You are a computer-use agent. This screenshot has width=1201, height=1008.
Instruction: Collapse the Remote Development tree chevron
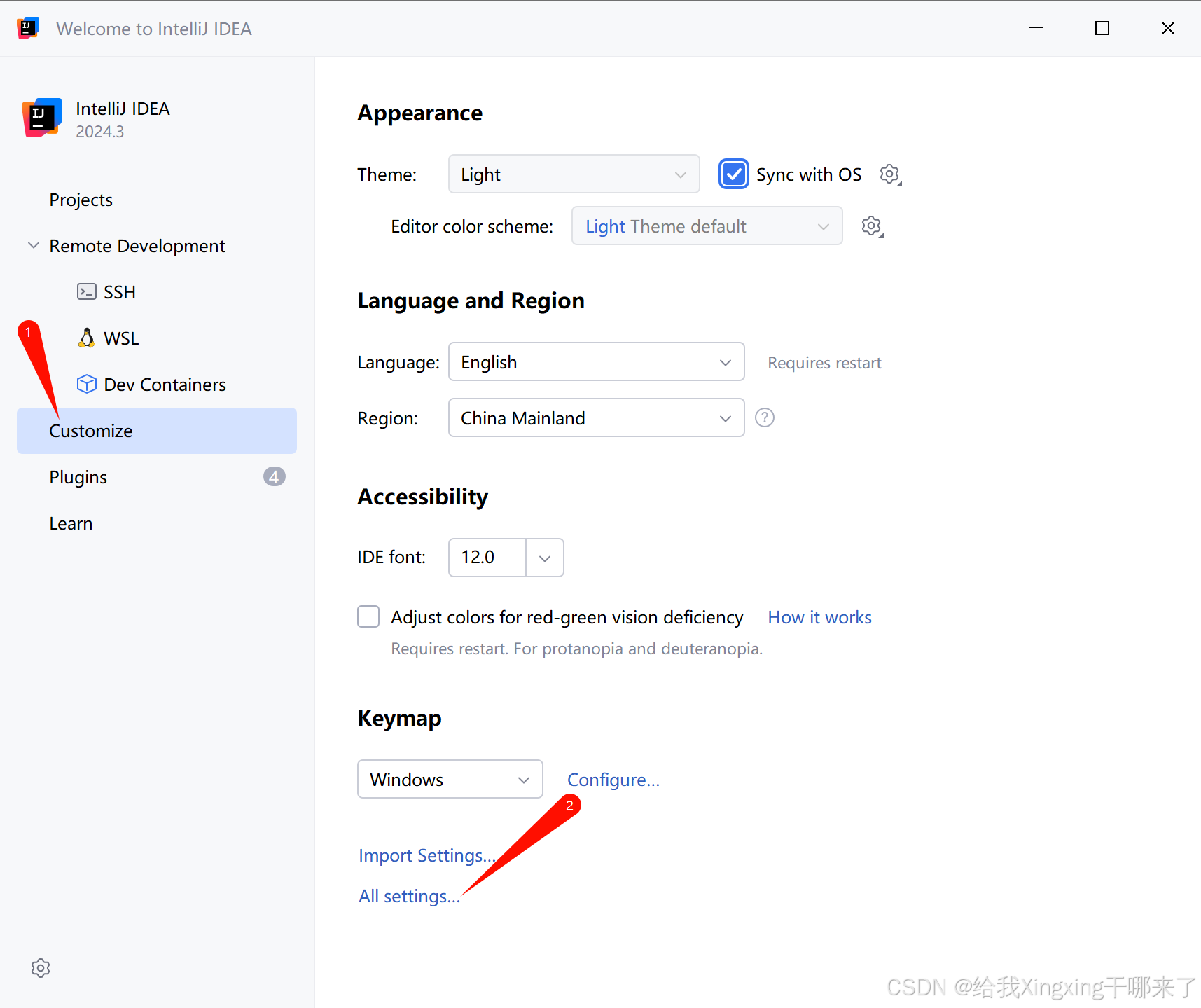(33, 246)
